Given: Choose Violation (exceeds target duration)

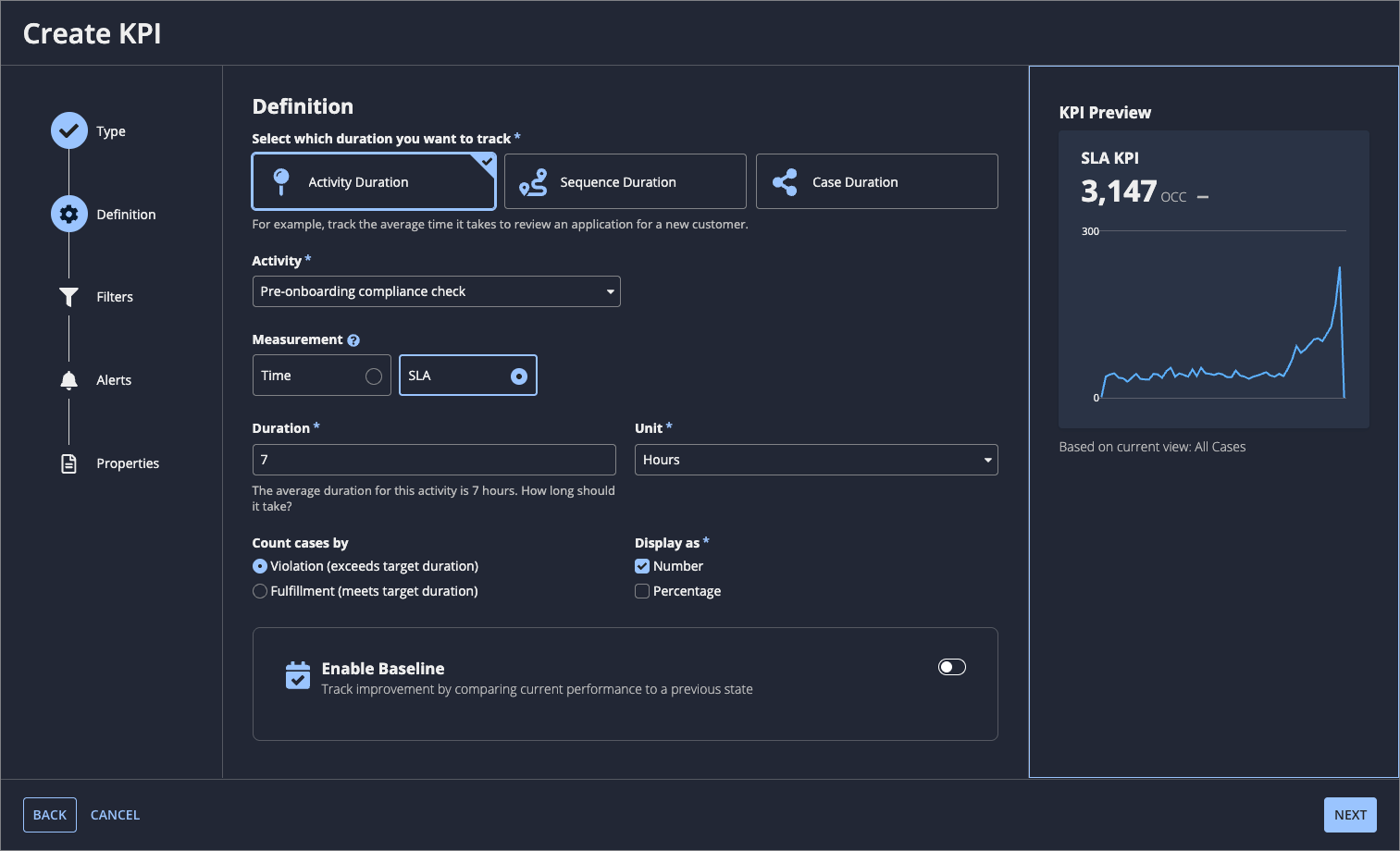Looking at the screenshot, I should point(260,566).
